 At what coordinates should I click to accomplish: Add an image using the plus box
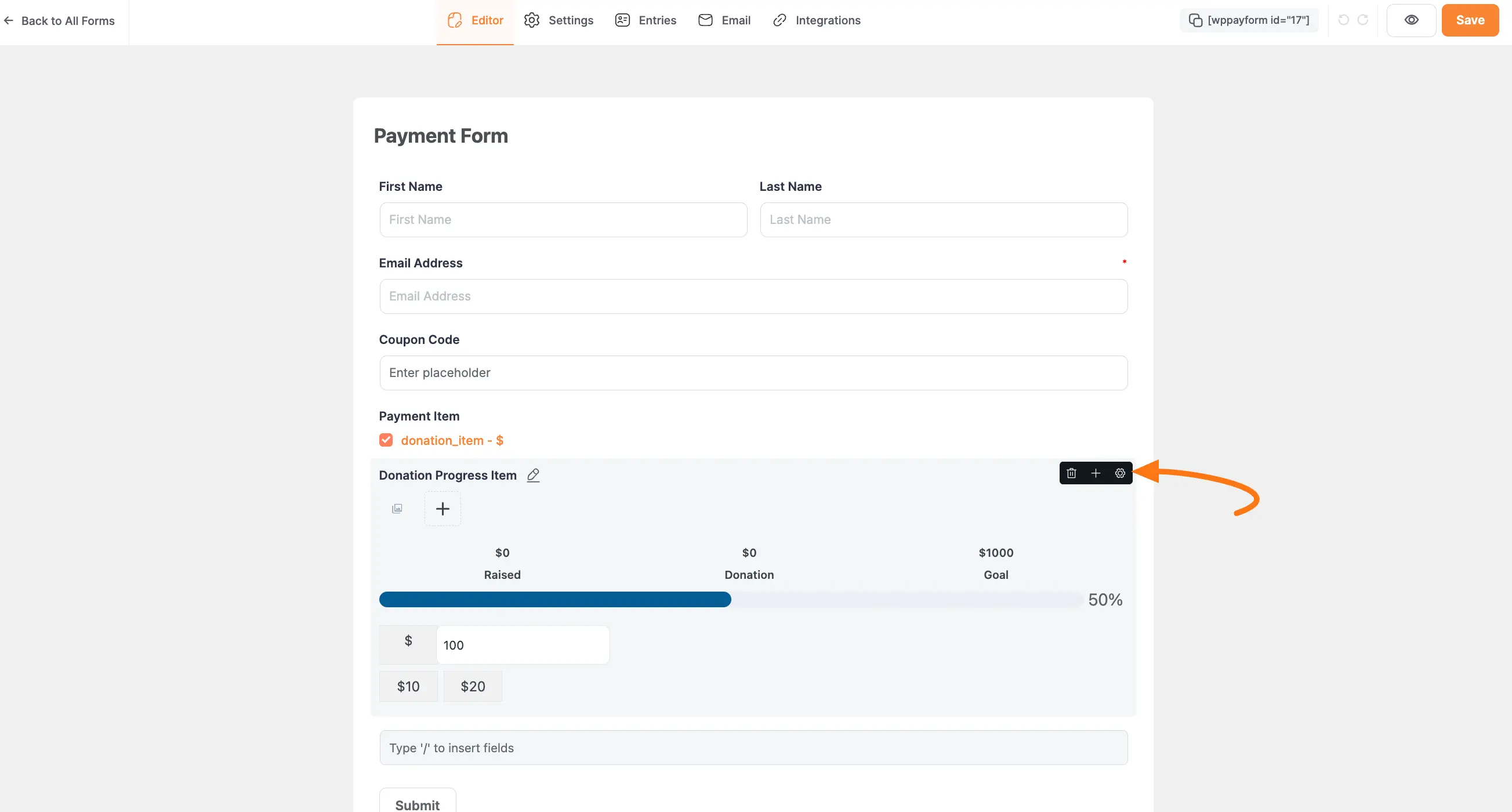pos(443,509)
